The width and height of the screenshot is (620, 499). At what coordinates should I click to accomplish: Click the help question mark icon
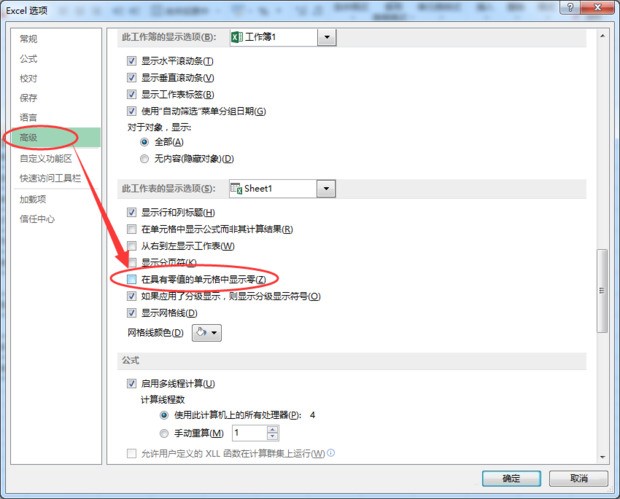click(x=570, y=7)
